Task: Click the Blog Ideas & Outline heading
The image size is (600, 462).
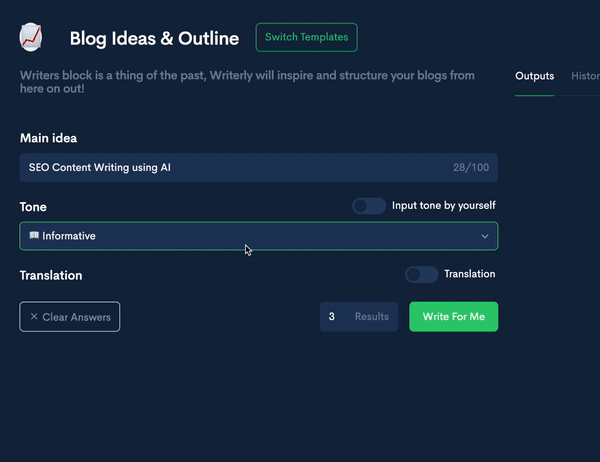Action: pos(154,39)
